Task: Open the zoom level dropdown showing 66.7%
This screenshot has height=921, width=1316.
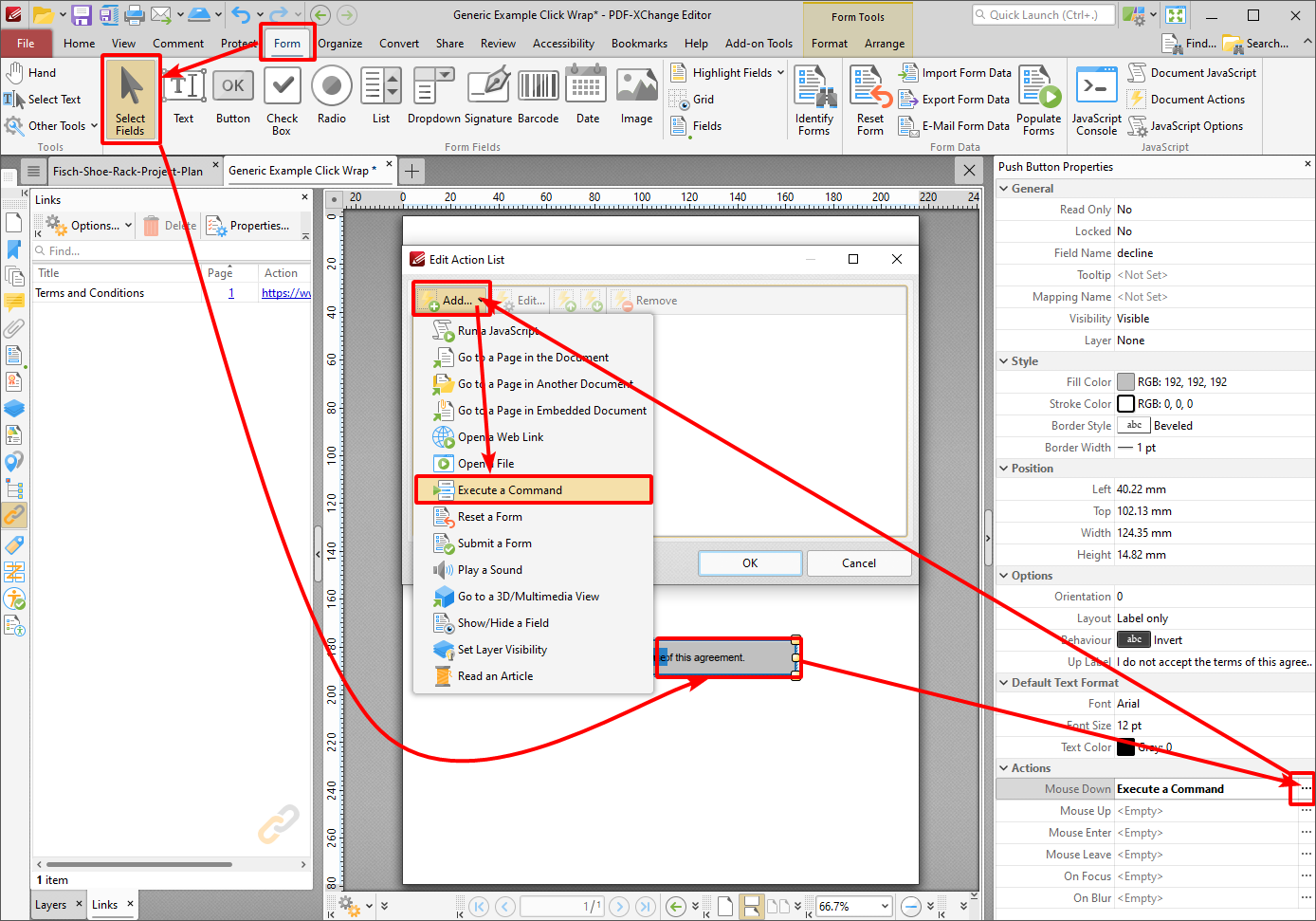Action: [x=851, y=906]
